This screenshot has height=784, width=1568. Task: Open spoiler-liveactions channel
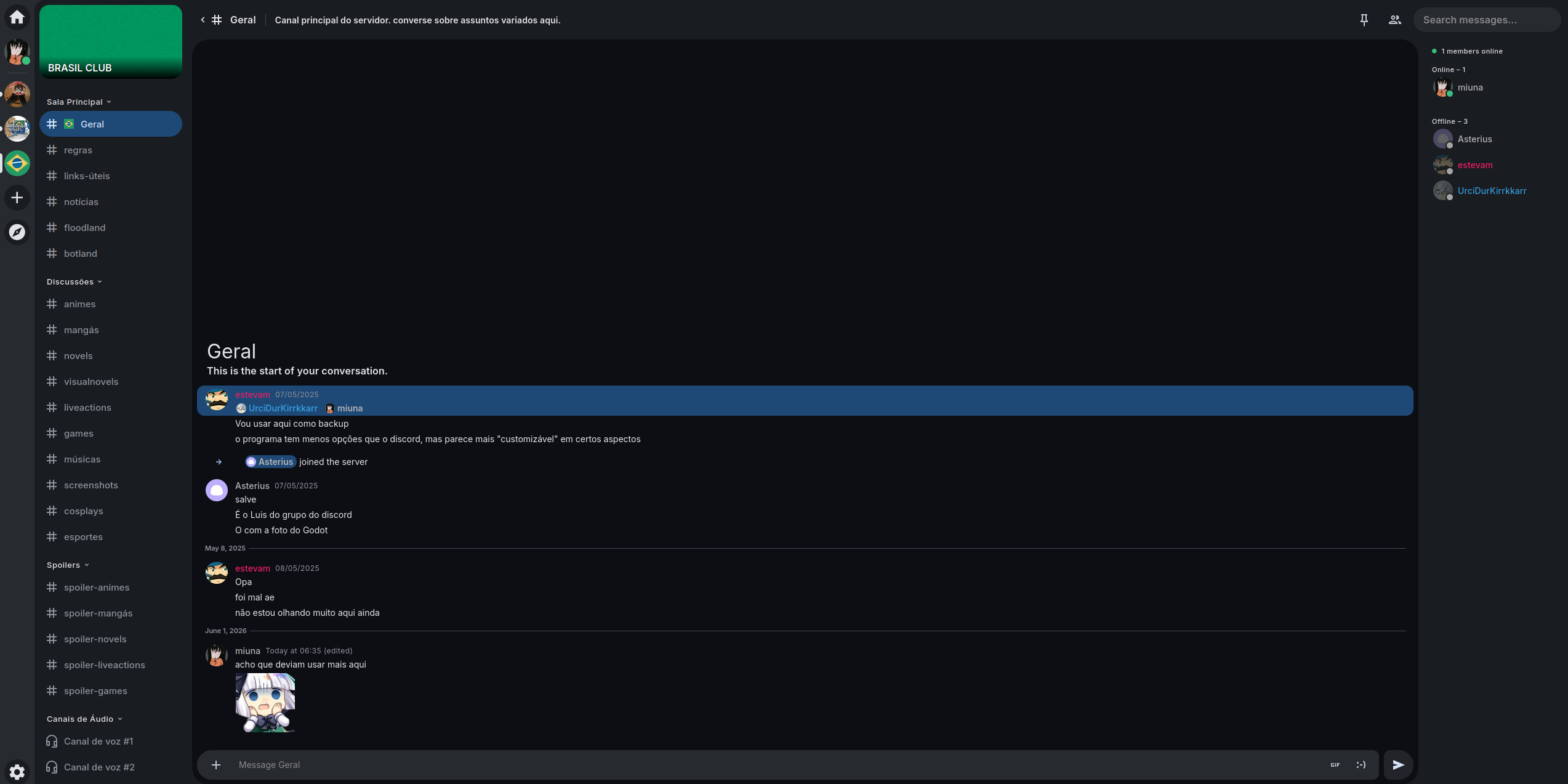click(111, 665)
